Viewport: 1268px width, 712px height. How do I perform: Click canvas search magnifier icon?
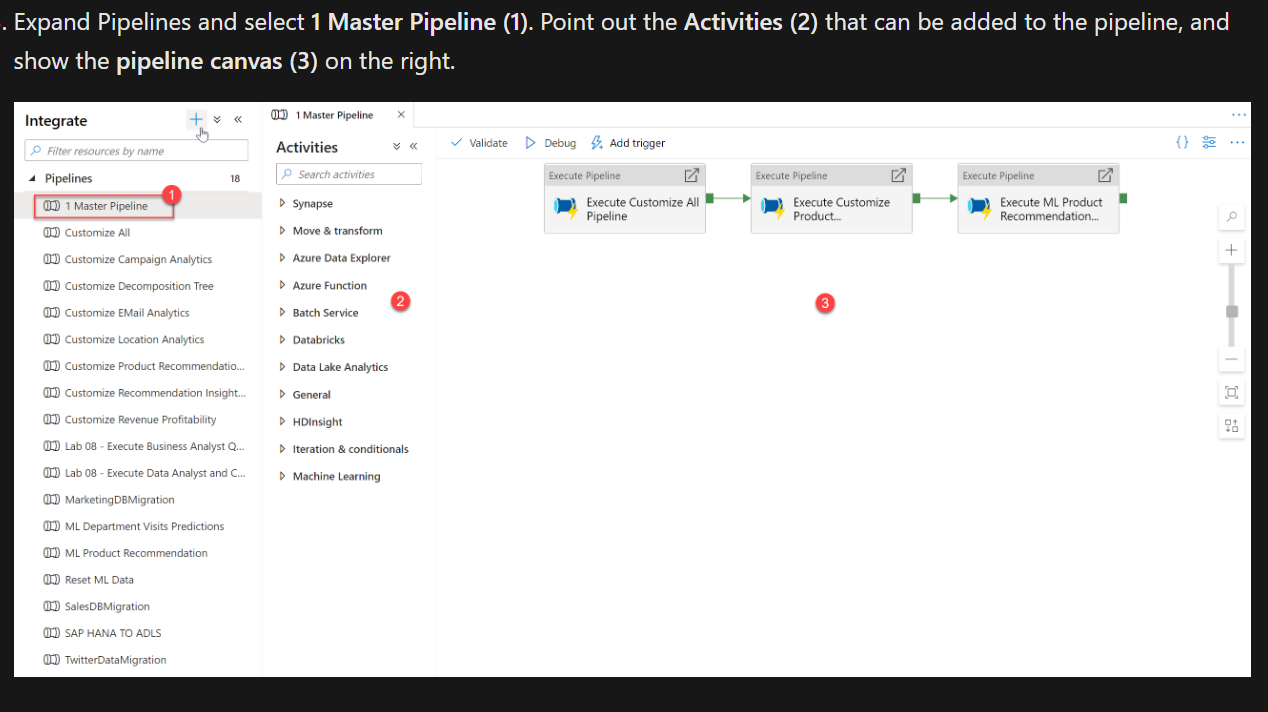(x=1231, y=216)
